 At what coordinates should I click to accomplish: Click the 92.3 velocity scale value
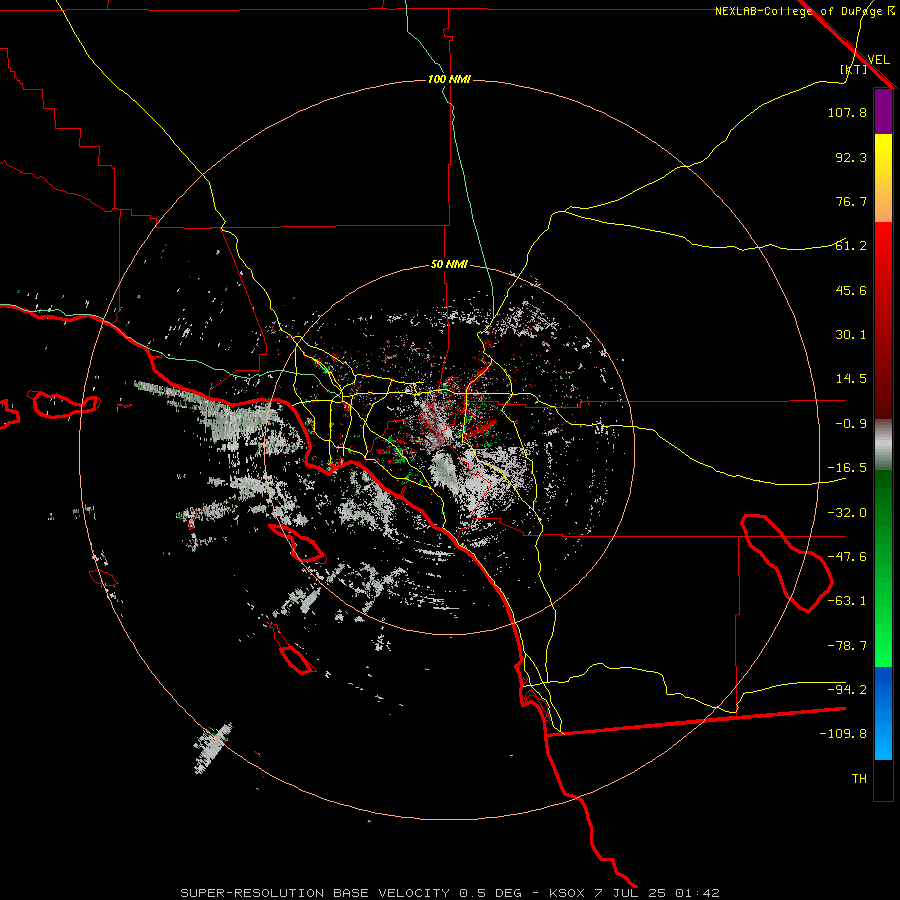(x=851, y=157)
